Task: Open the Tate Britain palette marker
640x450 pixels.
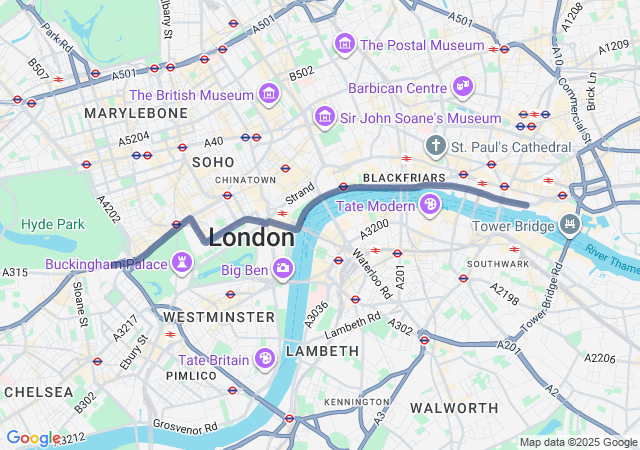Action: pos(265,359)
